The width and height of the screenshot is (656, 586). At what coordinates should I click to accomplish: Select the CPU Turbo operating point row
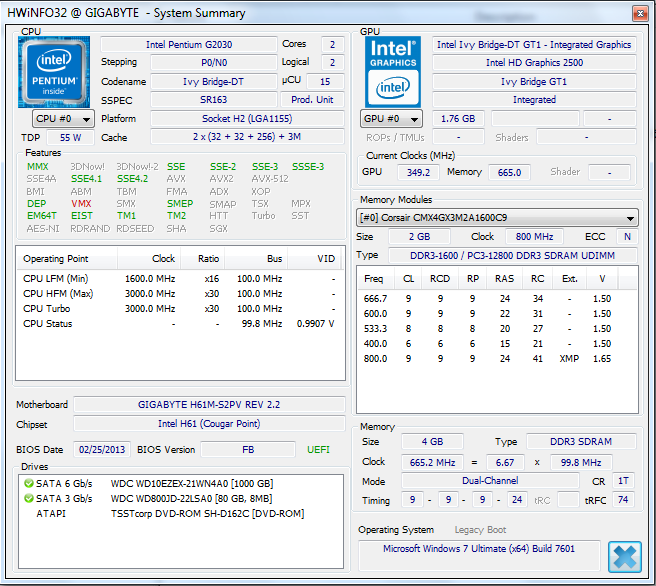(x=180, y=309)
